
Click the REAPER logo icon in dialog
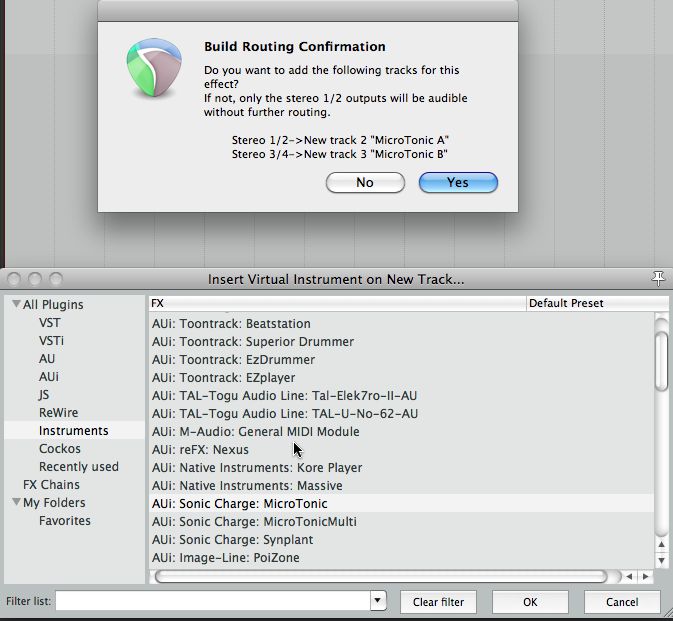[x=154, y=67]
